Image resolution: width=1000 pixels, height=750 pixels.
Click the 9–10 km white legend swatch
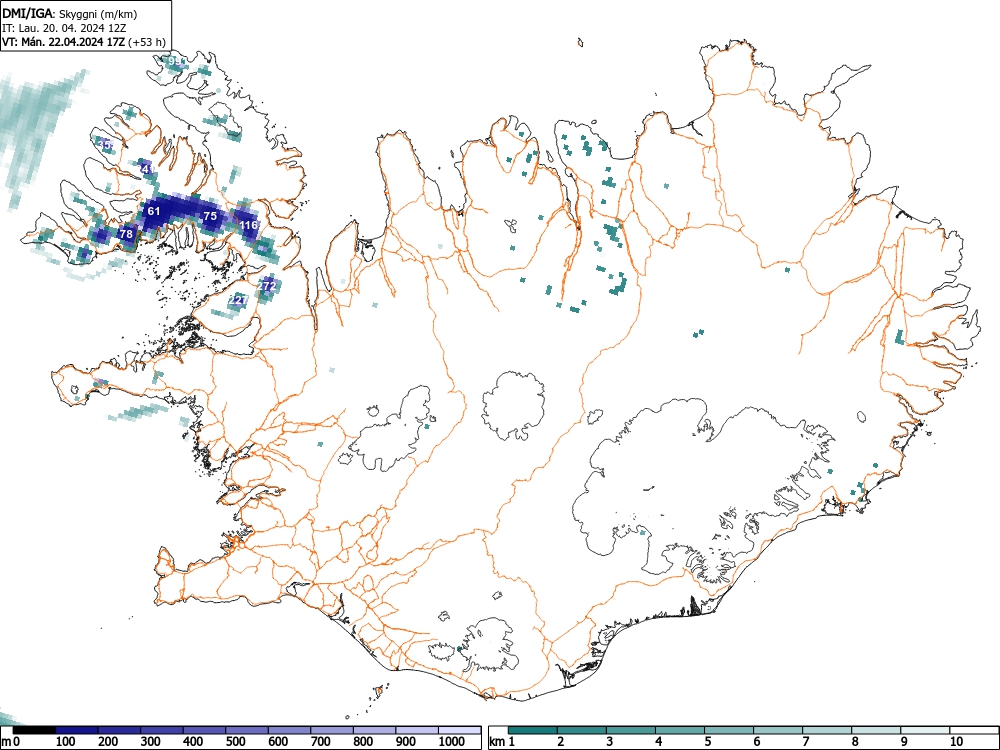(x=925, y=730)
